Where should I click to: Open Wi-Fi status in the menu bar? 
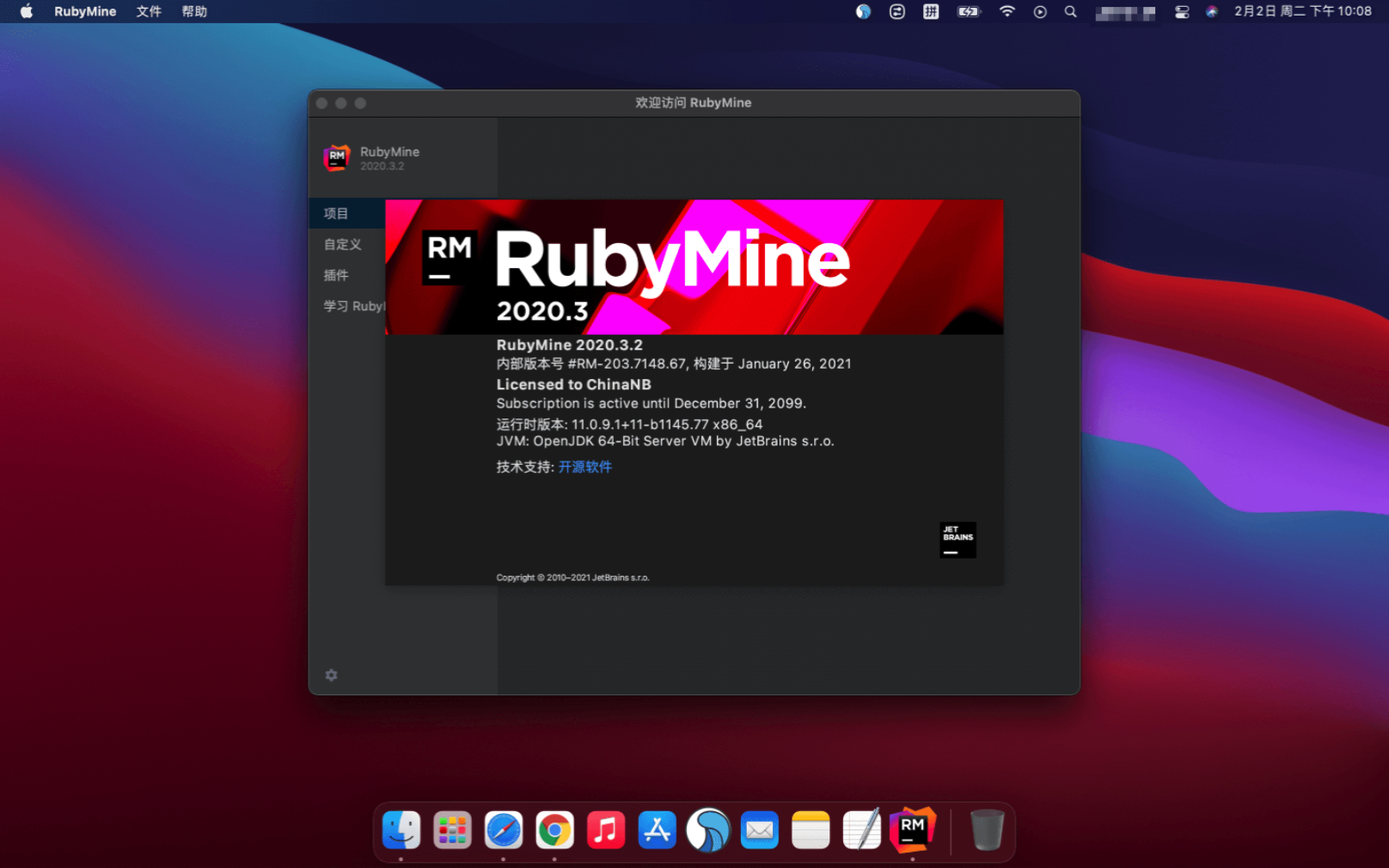1007,11
